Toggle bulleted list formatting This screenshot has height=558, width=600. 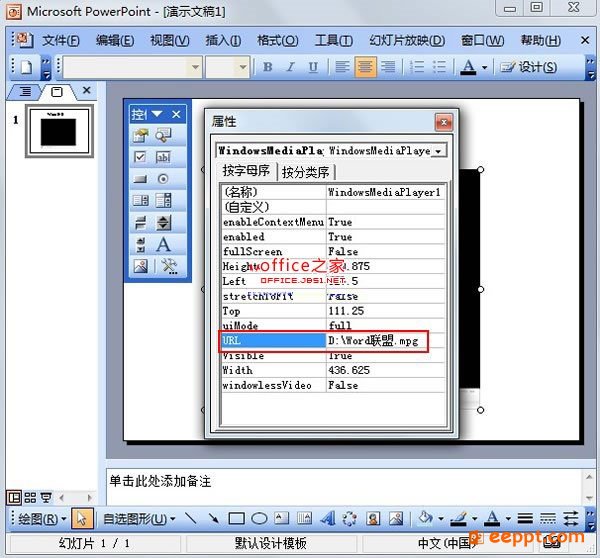click(x=439, y=67)
